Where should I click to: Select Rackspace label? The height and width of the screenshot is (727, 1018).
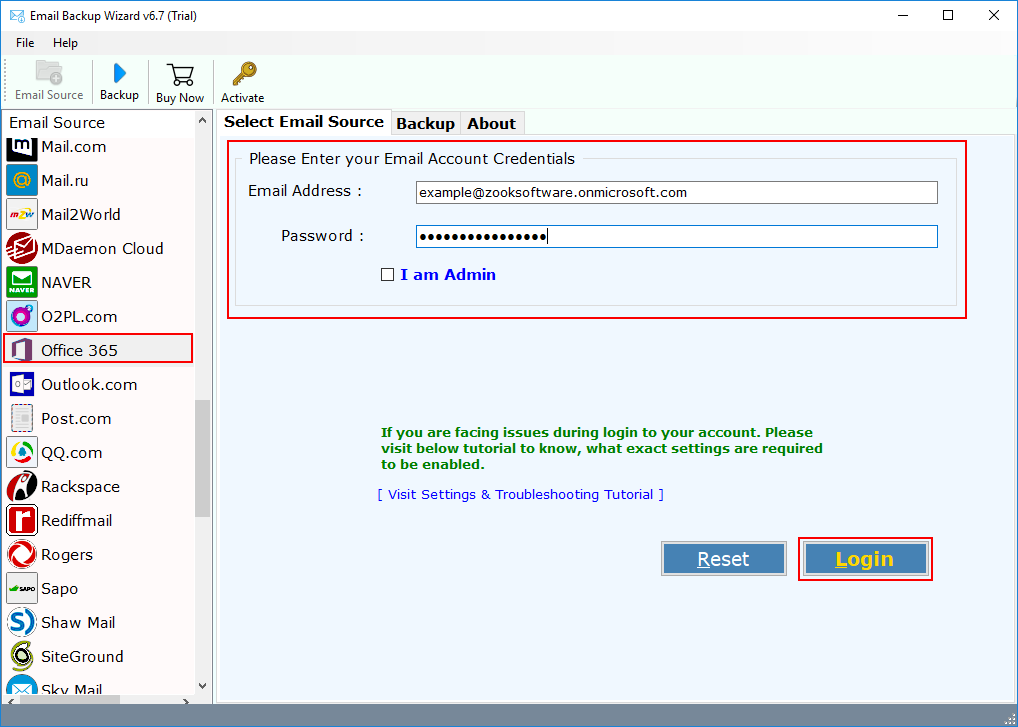click(81, 487)
